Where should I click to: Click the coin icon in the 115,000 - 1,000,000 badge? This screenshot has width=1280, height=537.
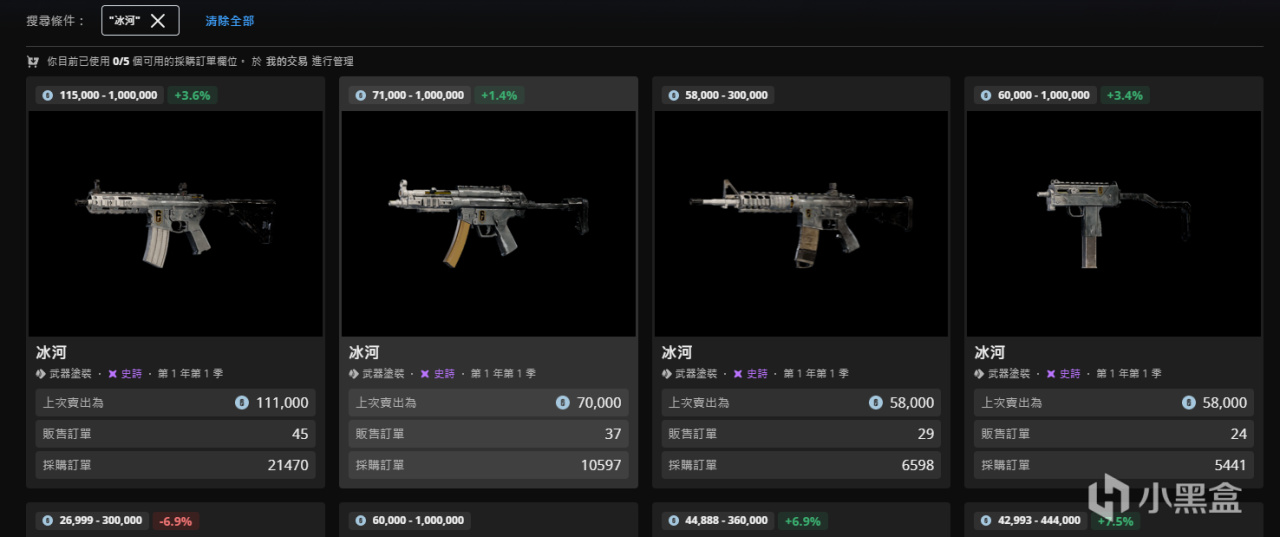pyautogui.click(x=47, y=95)
